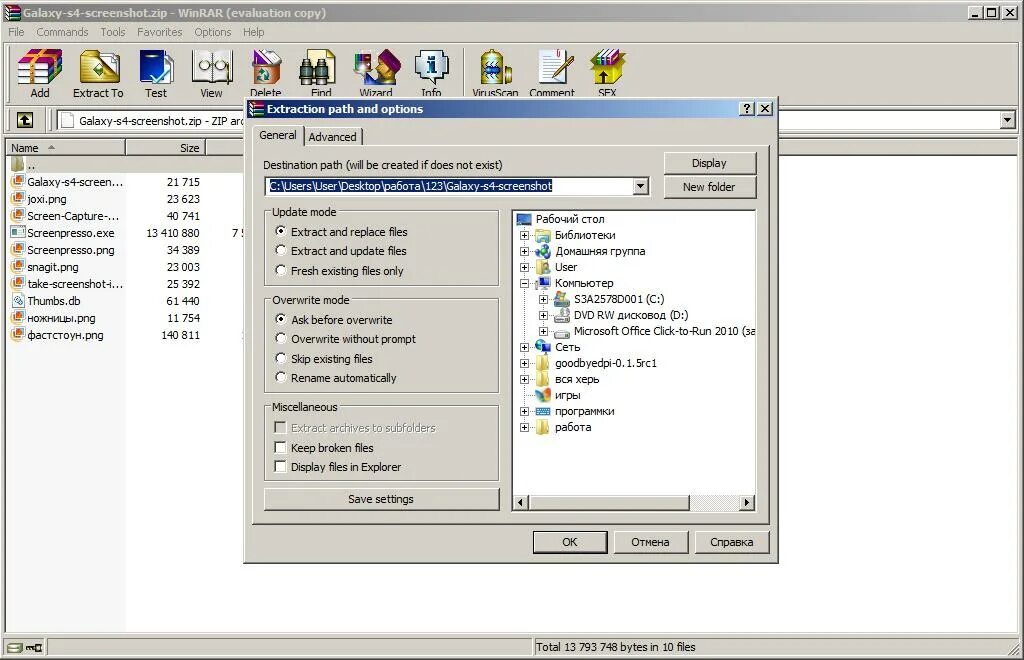Screen dimensions: 1024x660
Task: Click the joxi.png file icon
Action: 18,198
